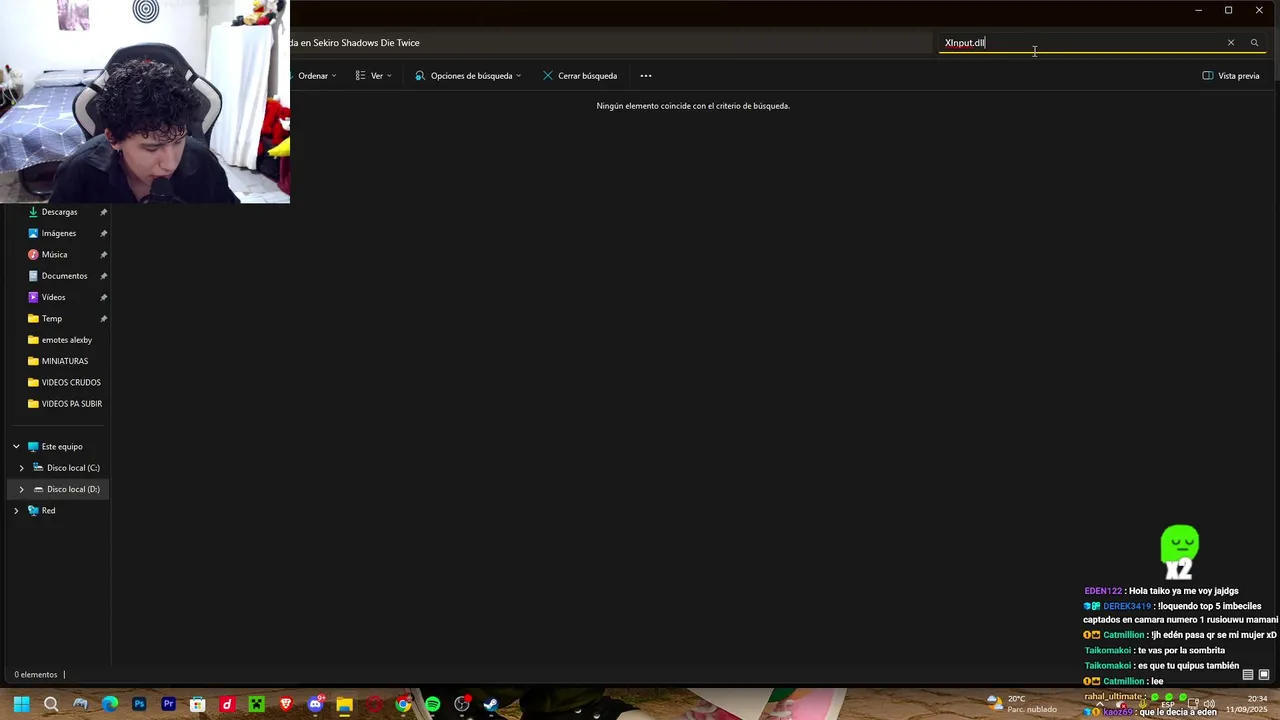Launch Photoshop from the taskbar

139,704
